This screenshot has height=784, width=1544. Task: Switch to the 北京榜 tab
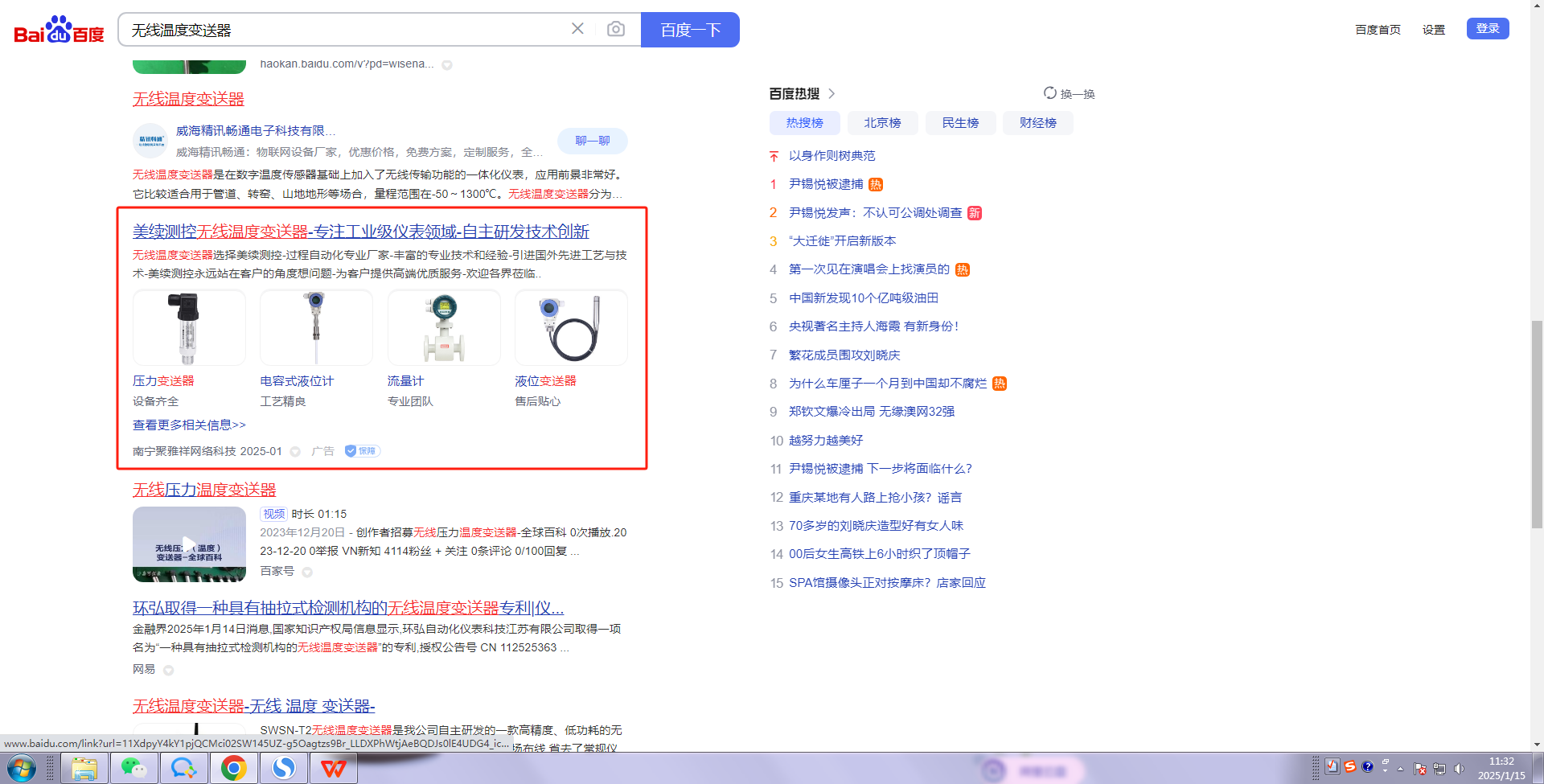click(x=882, y=123)
